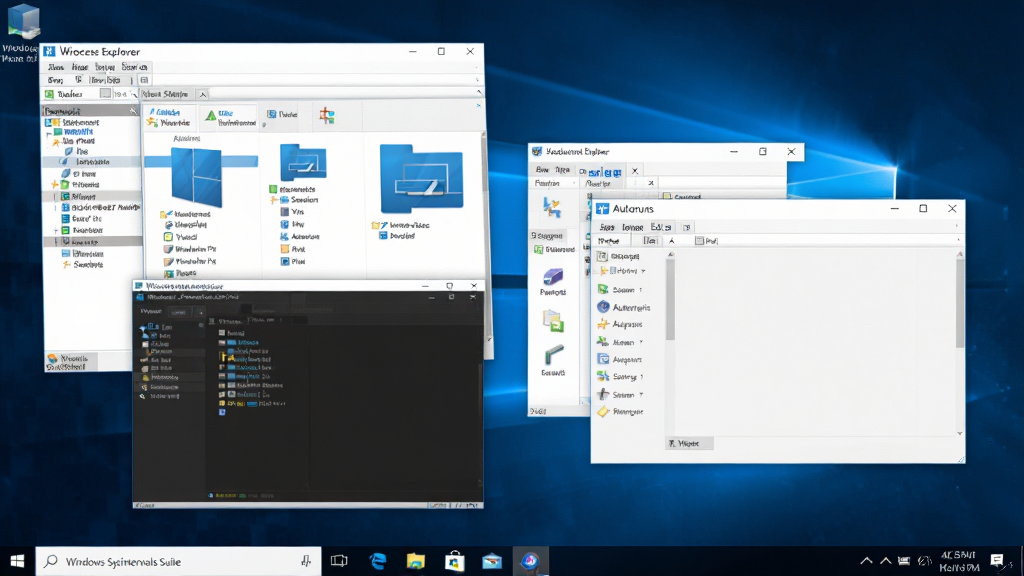Click the button at the bottom of the Autoruns window
Screen dimensions: 1024x576
690,443
